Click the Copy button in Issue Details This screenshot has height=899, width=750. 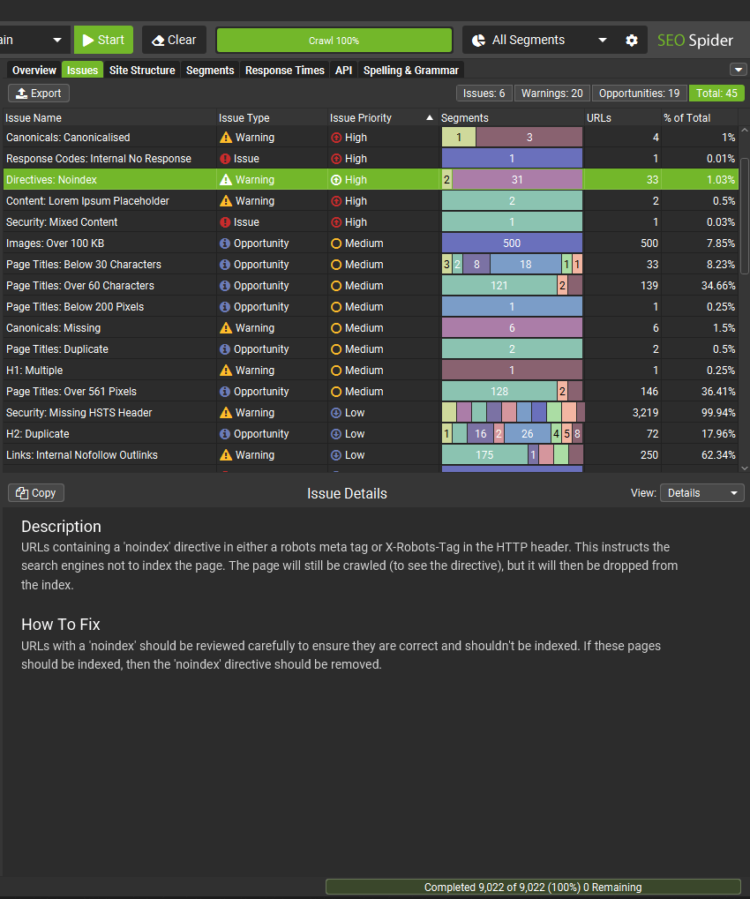pyautogui.click(x=36, y=493)
